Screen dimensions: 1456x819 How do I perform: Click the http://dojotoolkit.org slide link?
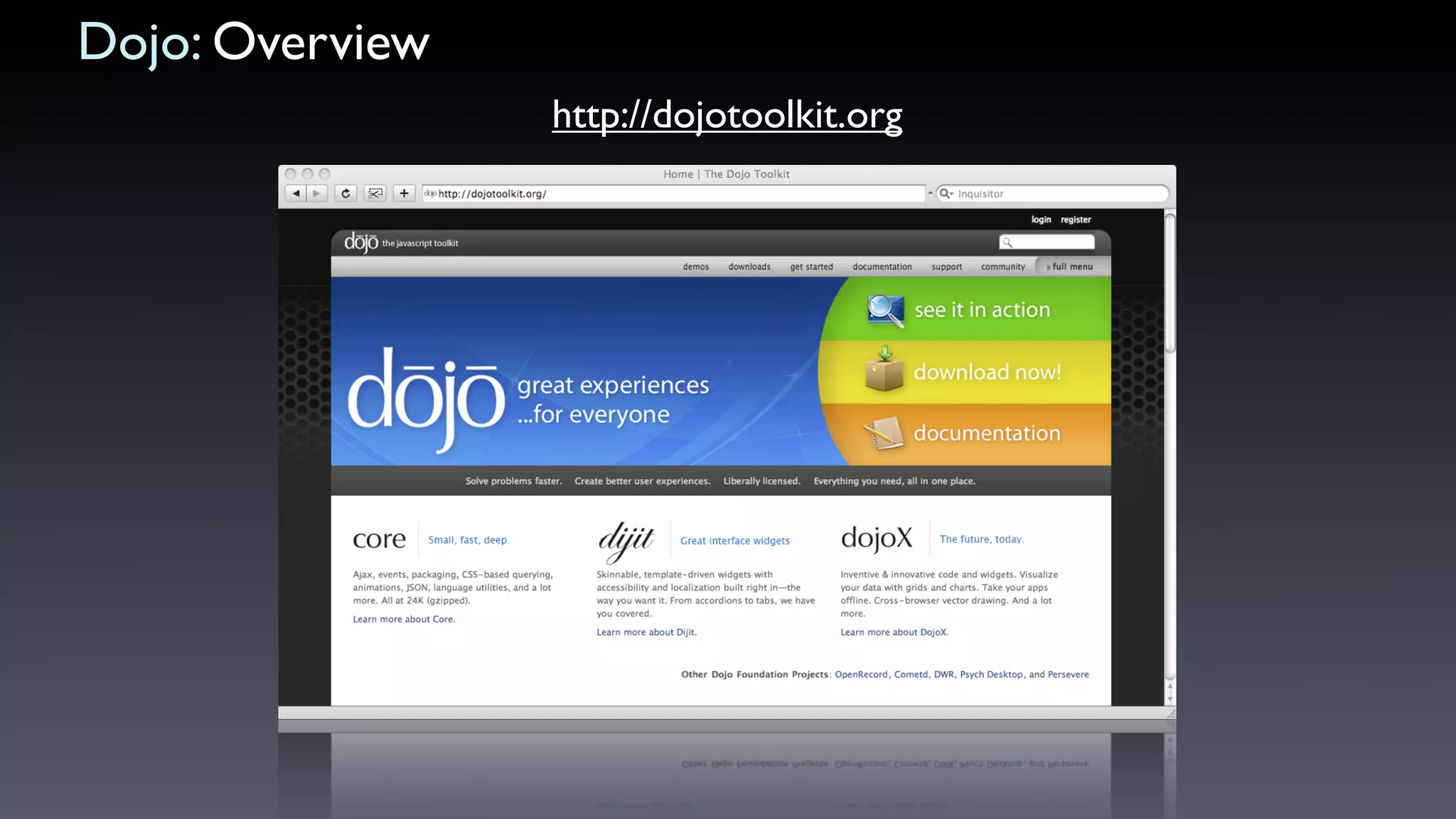click(727, 115)
